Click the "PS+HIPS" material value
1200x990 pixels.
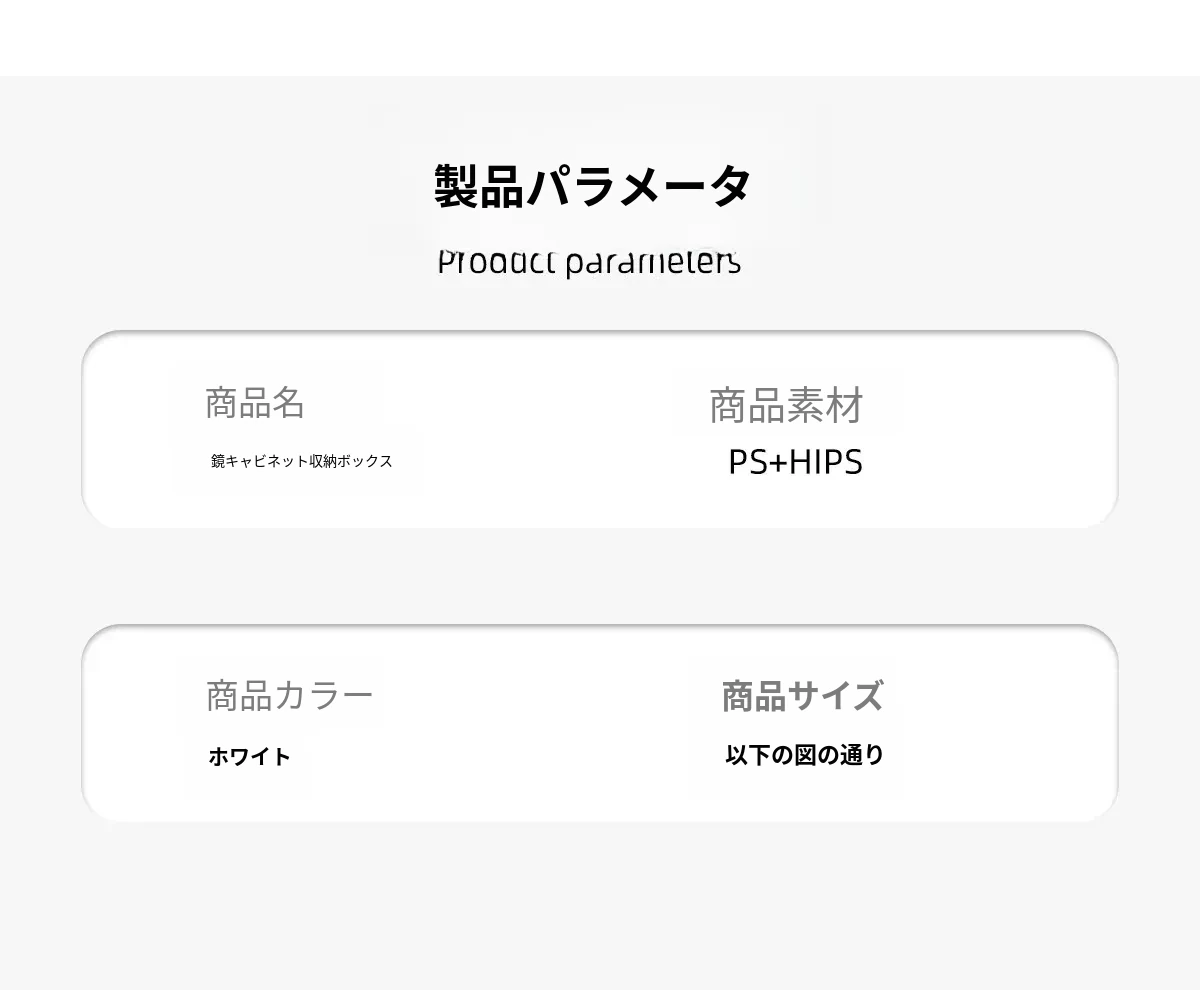pos(795,462)
